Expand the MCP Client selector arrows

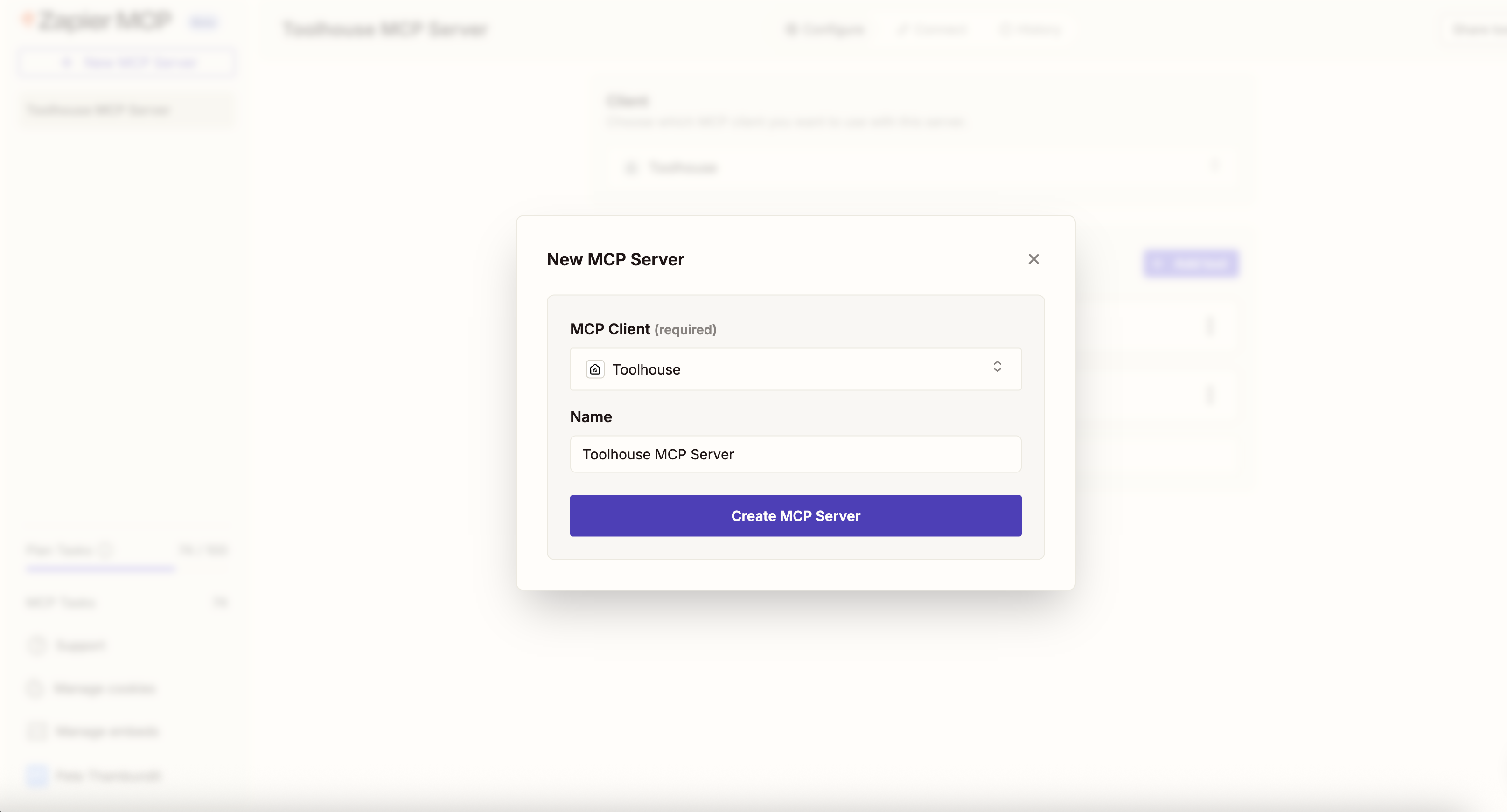(998, 367)
